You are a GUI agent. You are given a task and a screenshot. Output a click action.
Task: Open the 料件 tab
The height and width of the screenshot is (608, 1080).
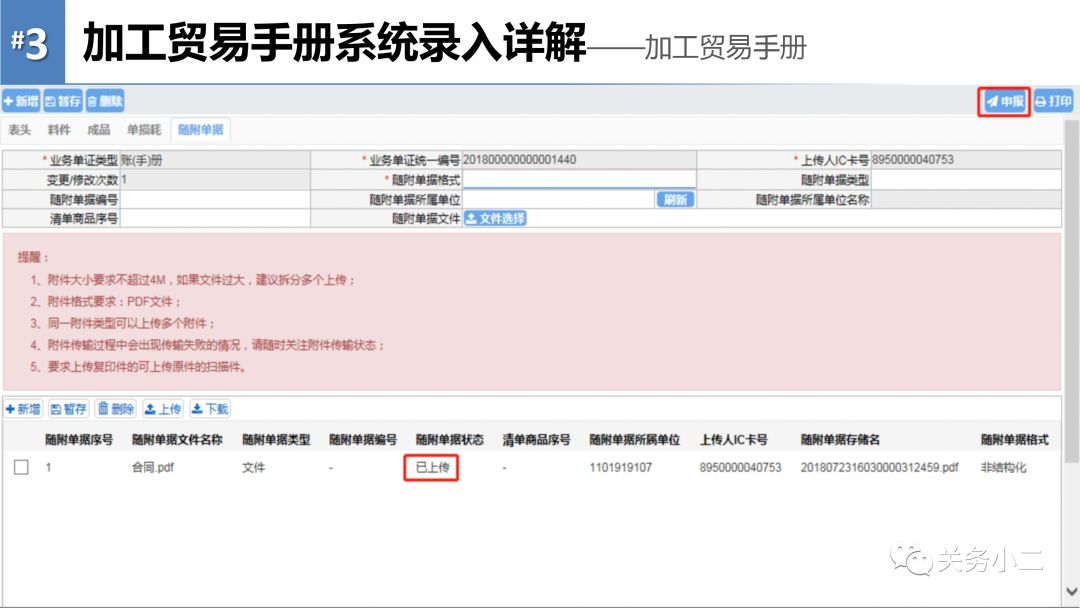click(59, 129)
